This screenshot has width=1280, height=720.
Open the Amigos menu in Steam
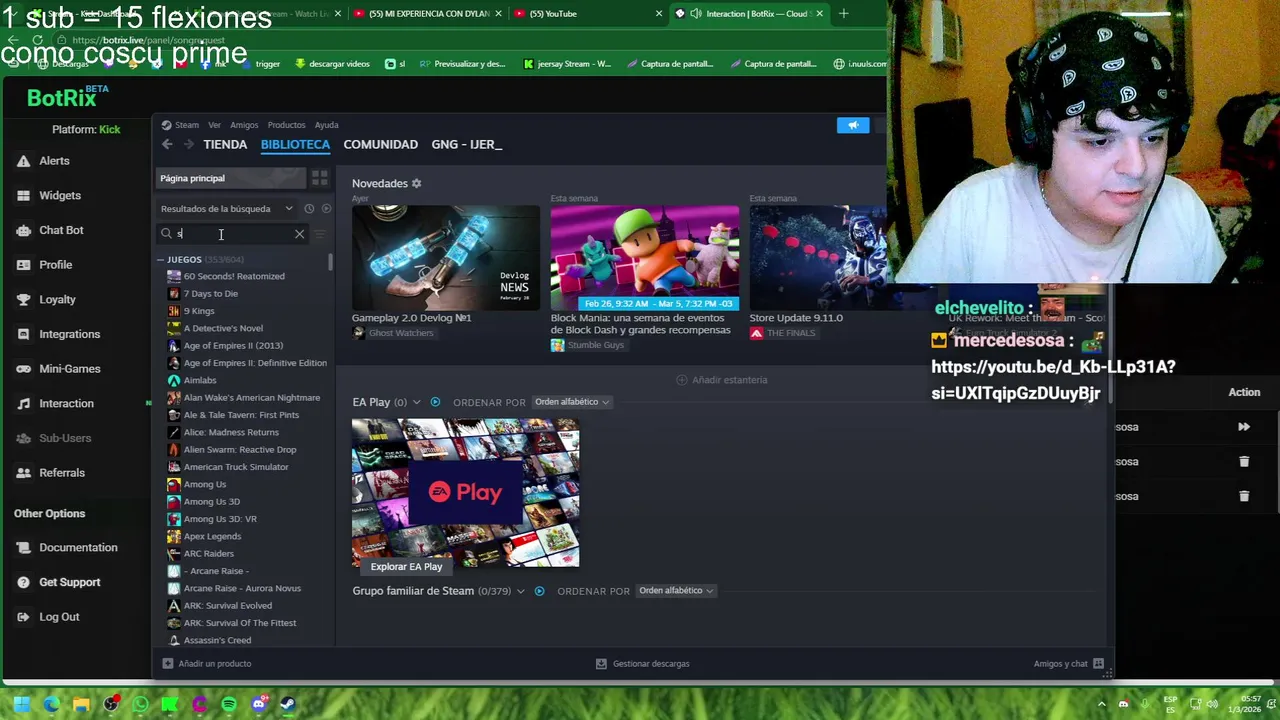pyautogui.click(x=244, y=125)
